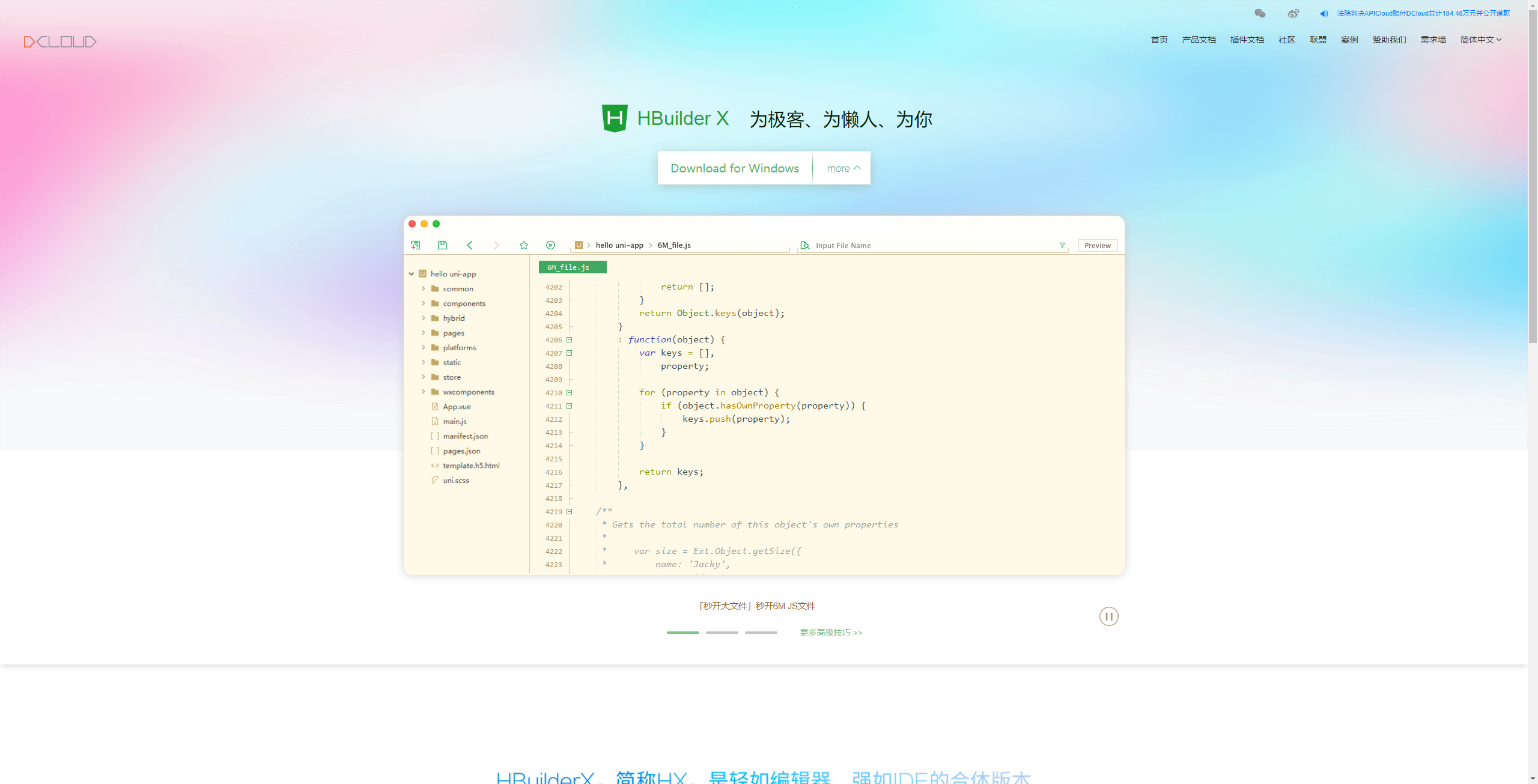This screenshot has width=1538, height=784.
Task: Navigate forward with the arrow icon
Action: pyautogui.click(x=497, y=245)
